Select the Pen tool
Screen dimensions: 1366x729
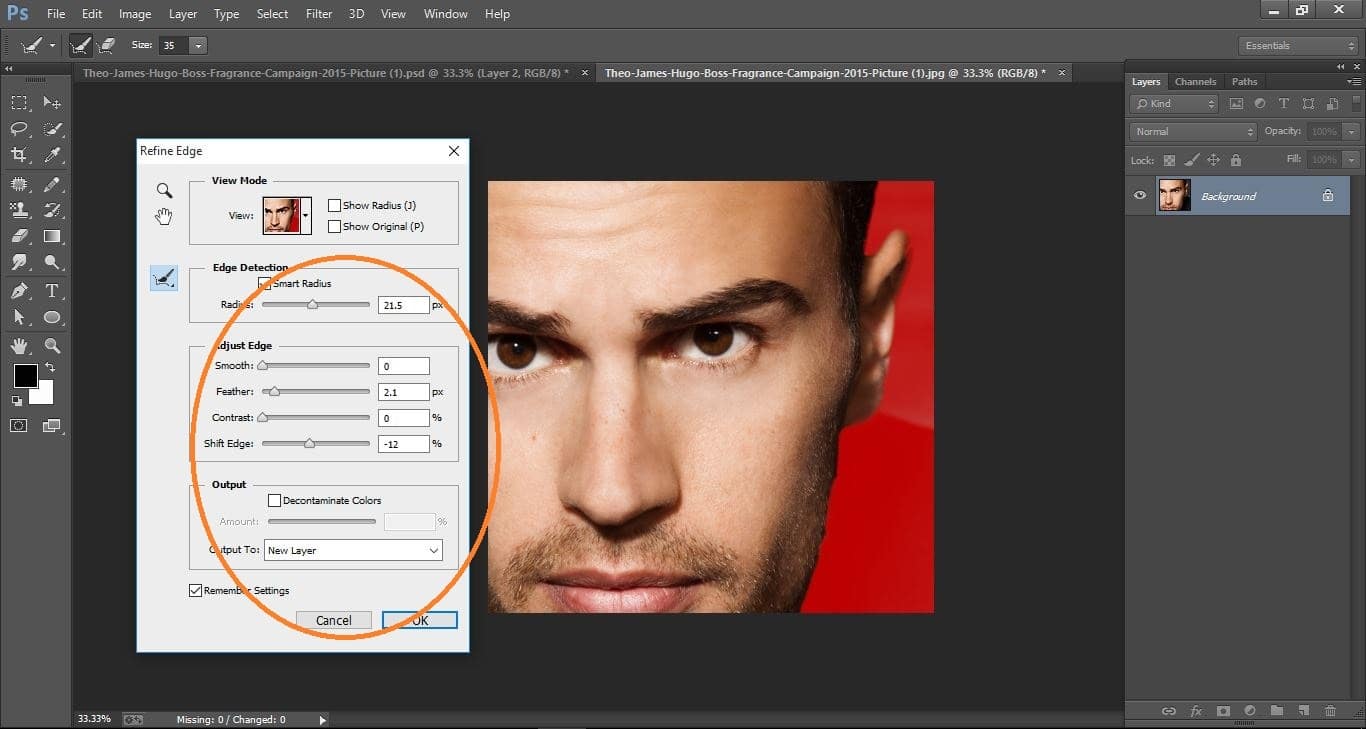18,289
